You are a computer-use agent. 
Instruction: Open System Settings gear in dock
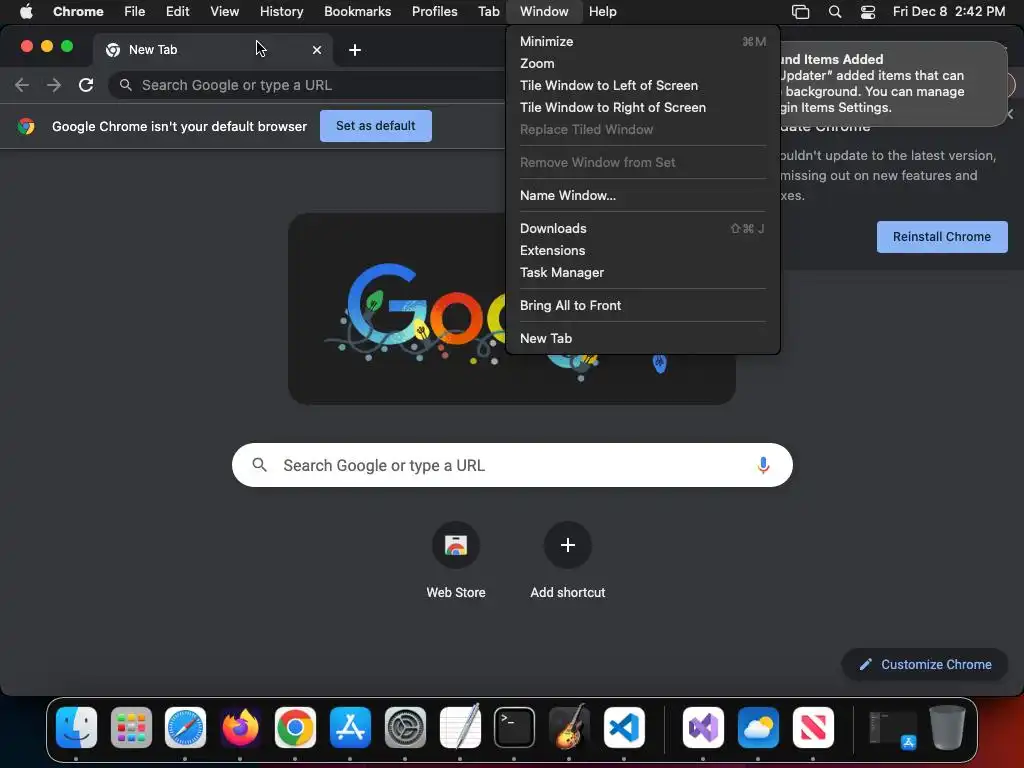tap(405, 728)
